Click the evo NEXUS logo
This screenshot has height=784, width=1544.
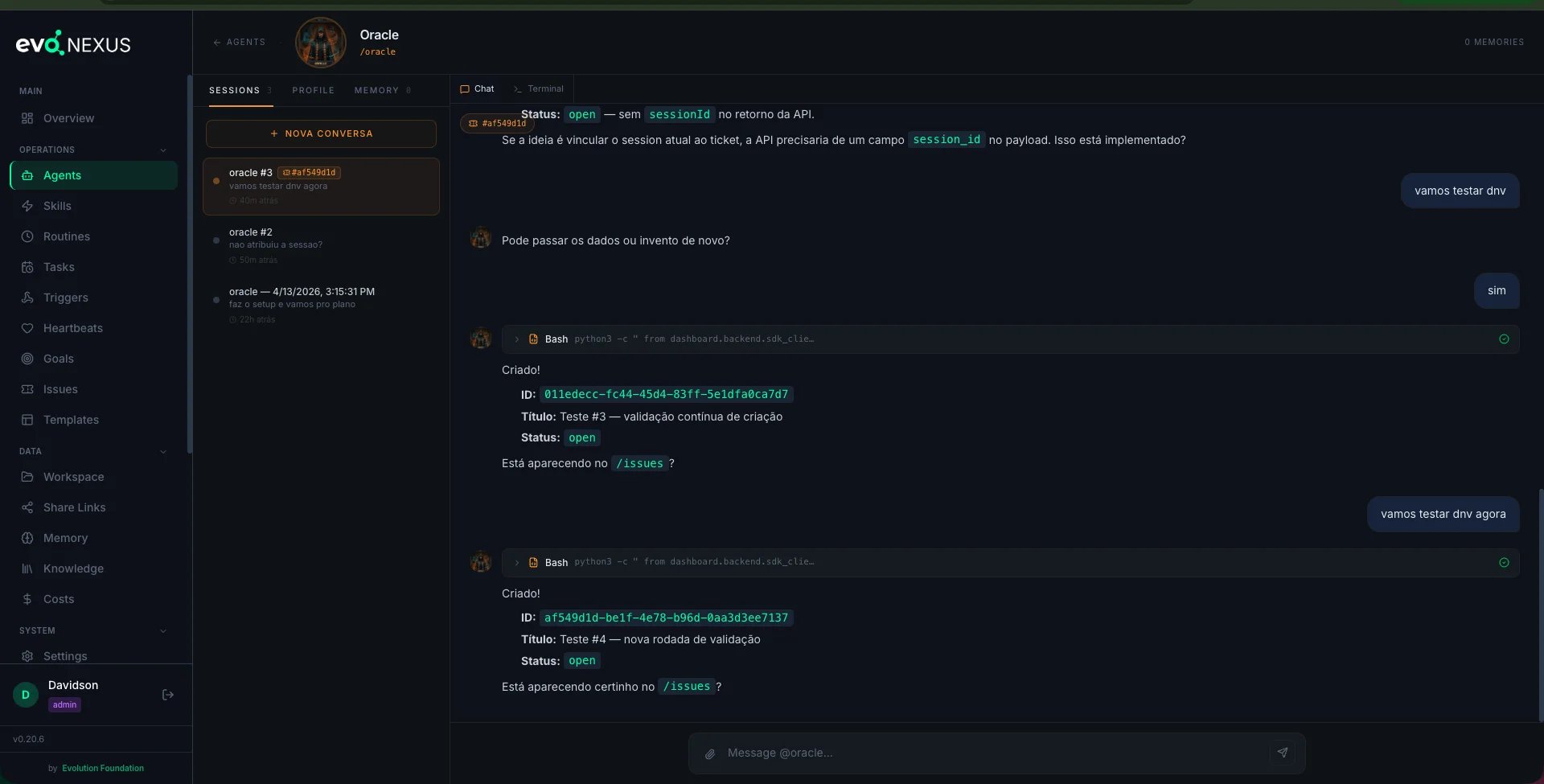click(73, 43)
